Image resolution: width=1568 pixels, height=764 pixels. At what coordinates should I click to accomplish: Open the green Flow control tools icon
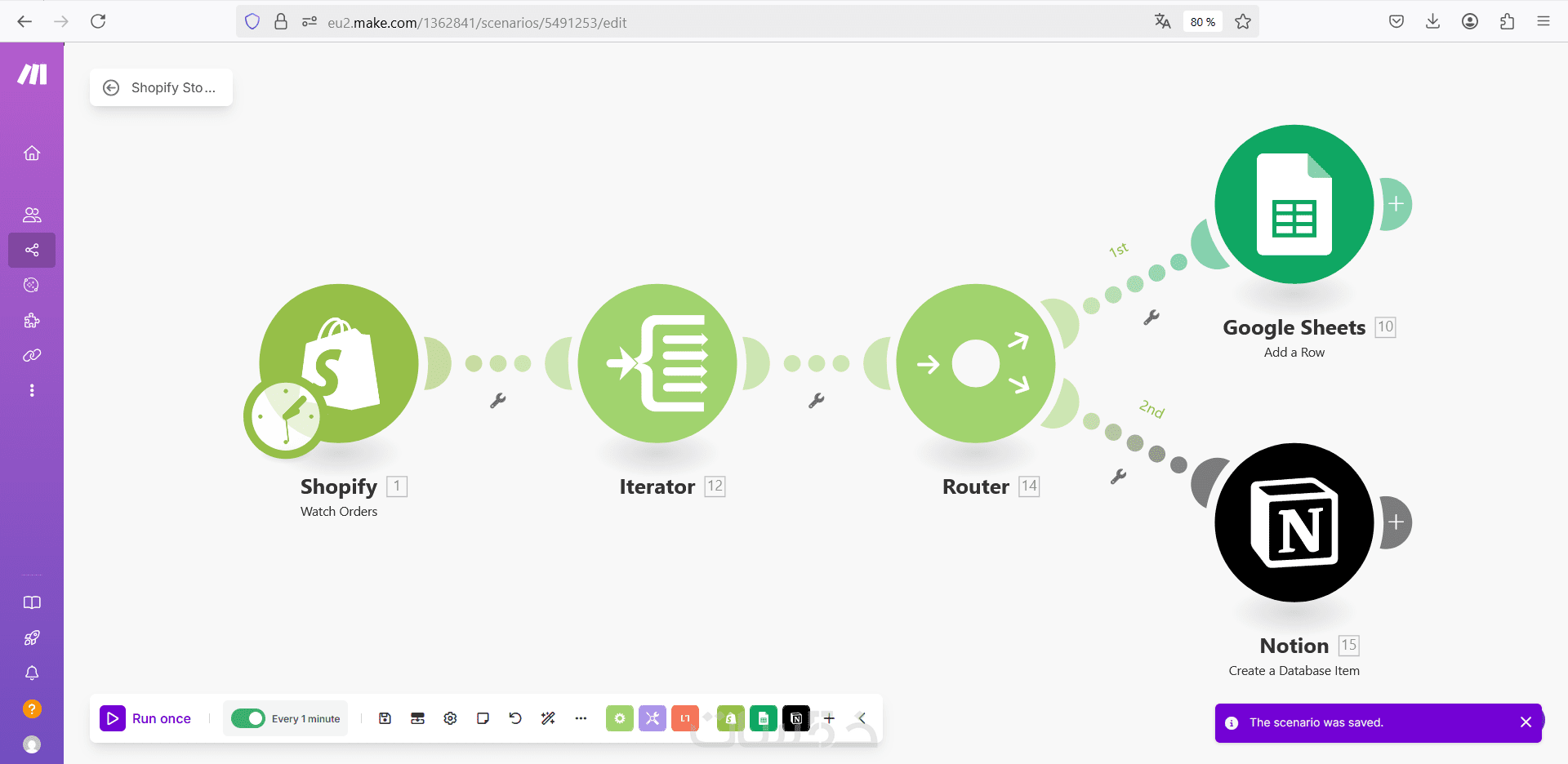pyautogui.click(x=620, y=718)
